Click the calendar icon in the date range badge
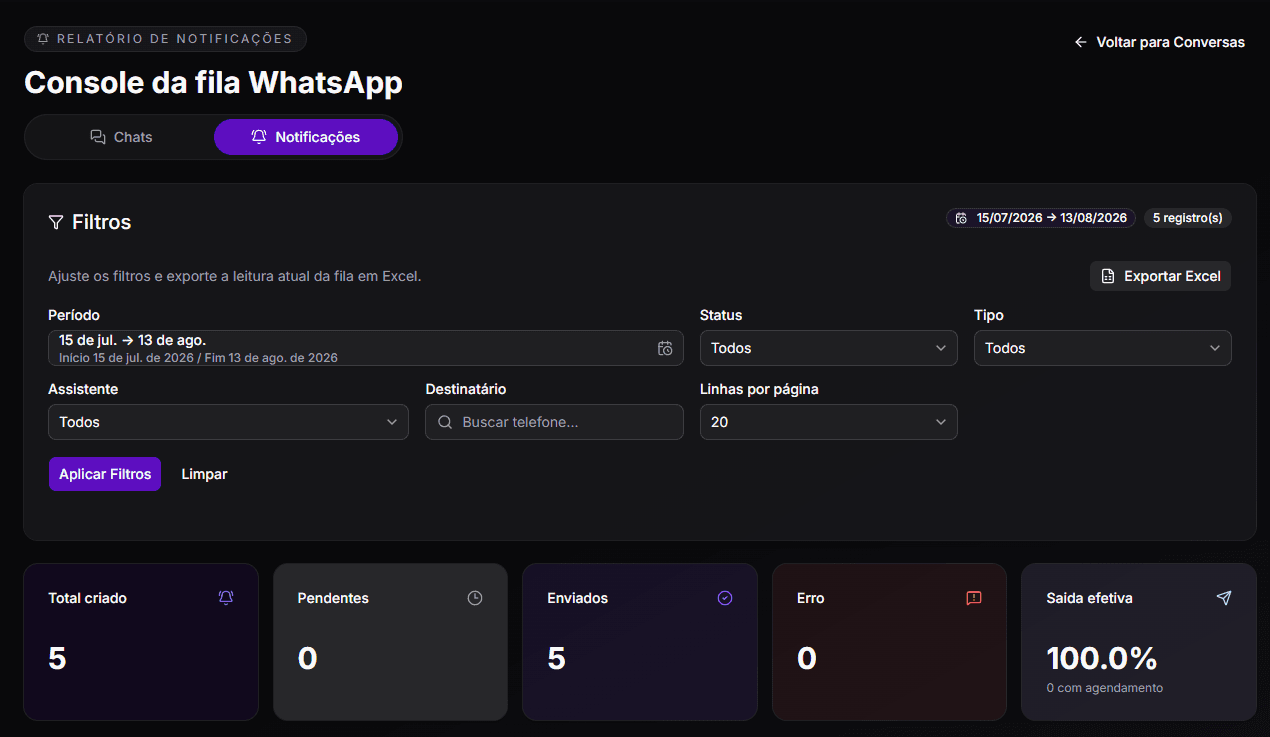The image size is (1270, 737). click(x=961, y=218)
